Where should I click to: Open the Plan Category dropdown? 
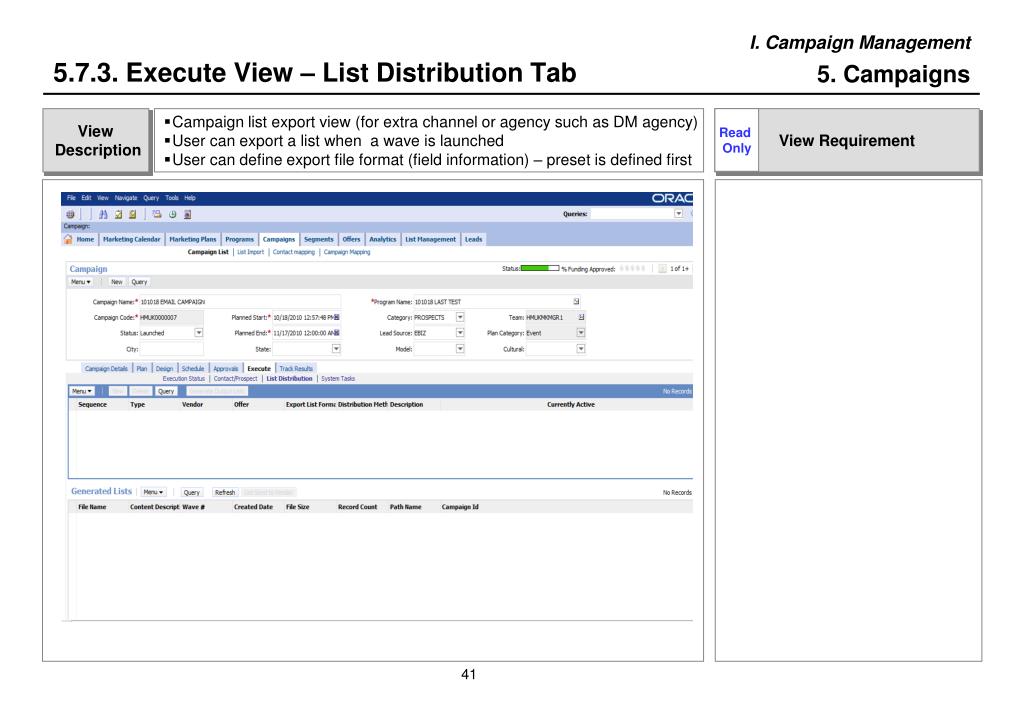581,333
